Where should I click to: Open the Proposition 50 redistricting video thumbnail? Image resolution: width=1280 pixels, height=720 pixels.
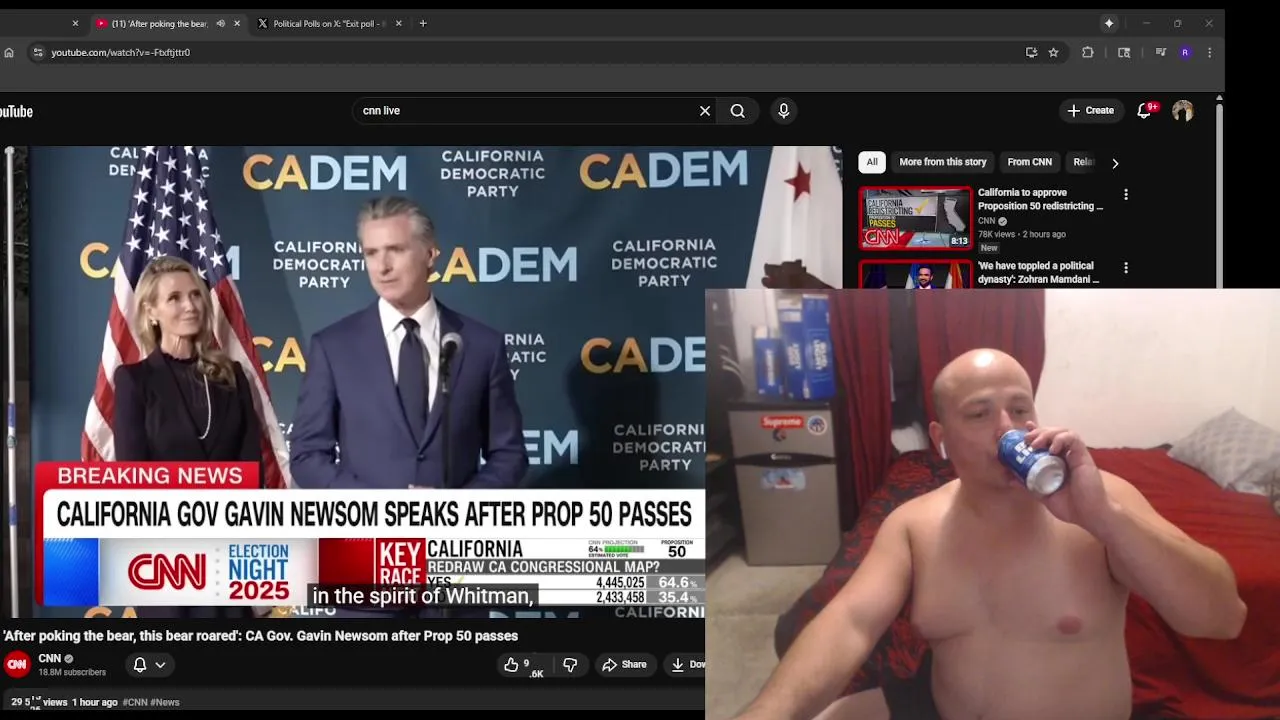click(915, 218)
